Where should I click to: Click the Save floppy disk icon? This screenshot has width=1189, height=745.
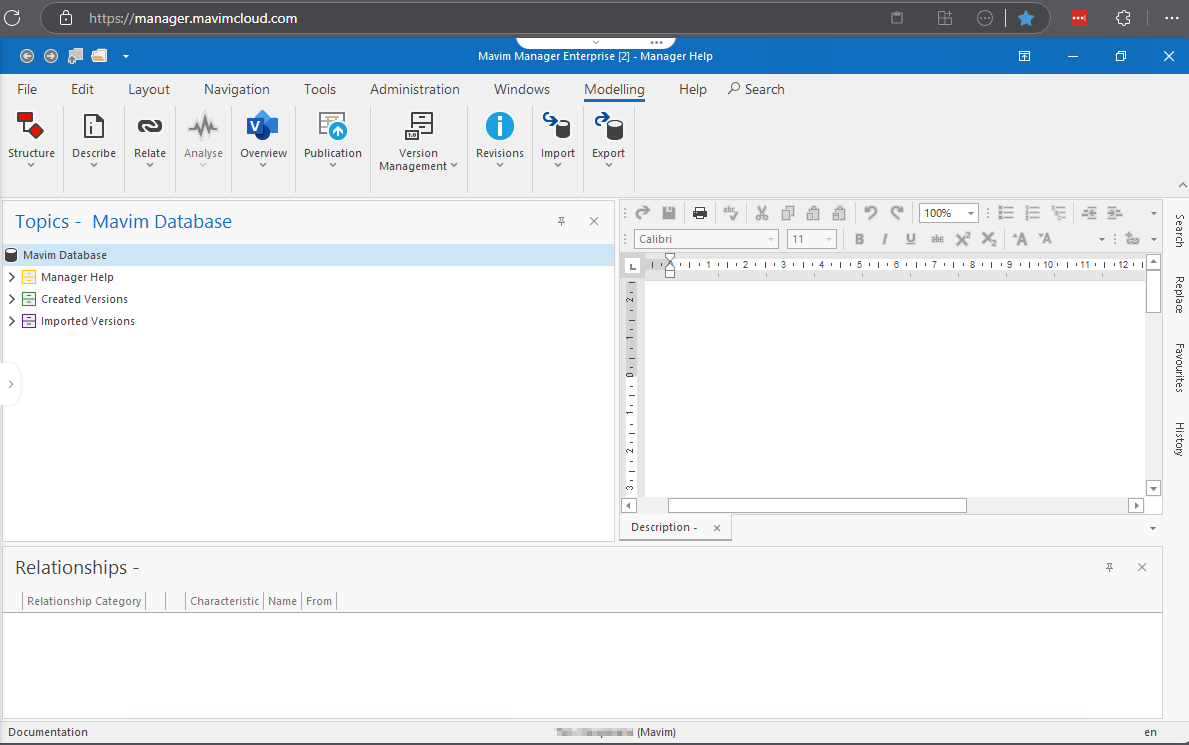669,213
